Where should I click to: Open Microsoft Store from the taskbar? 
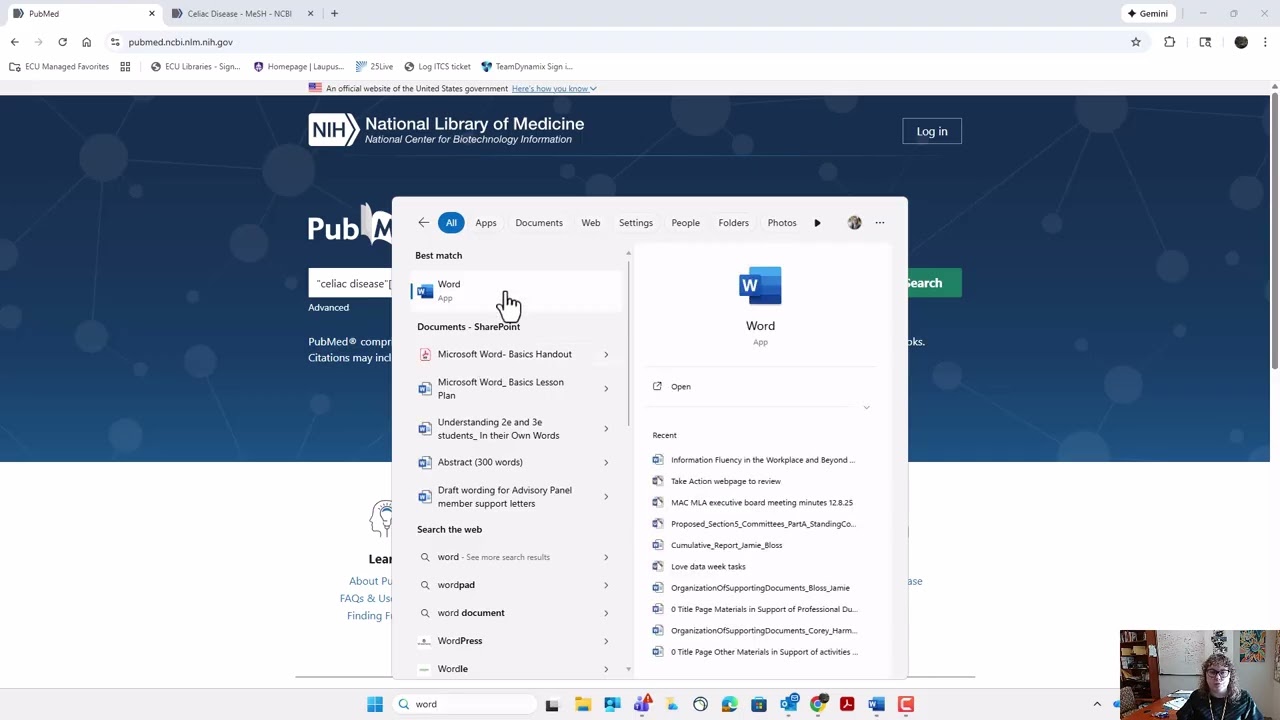[x=759, y=704]
